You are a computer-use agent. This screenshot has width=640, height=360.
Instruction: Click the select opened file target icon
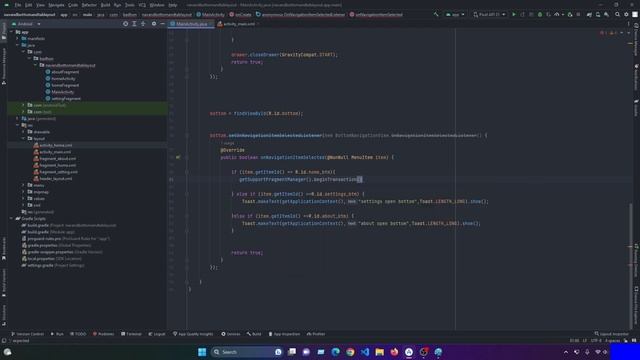(125, 24)
